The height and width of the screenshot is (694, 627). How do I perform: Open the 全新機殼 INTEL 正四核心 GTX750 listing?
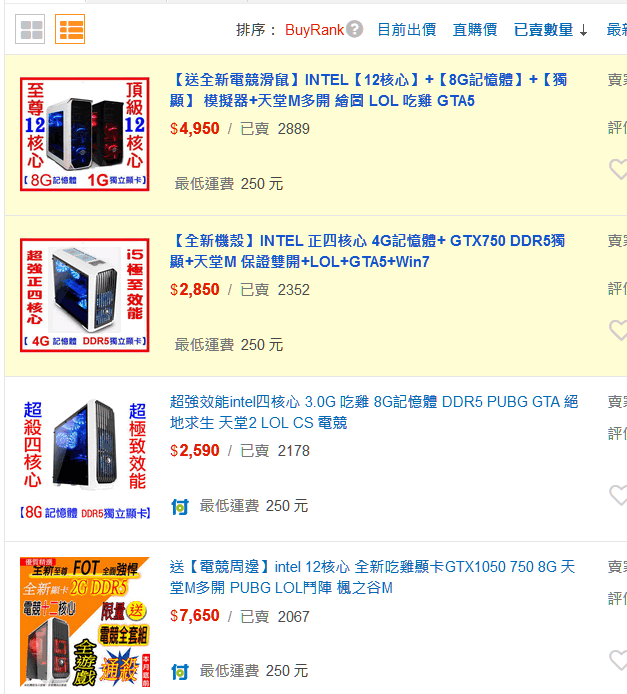click(x=368, y=251)
